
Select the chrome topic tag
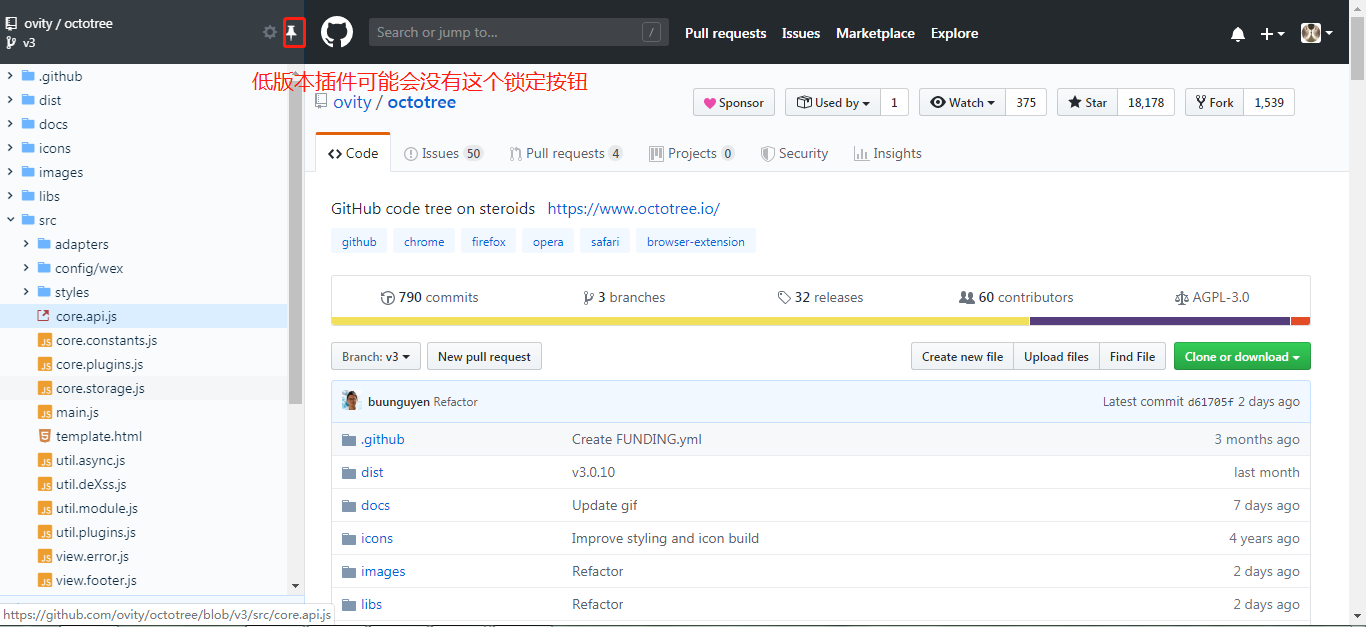[x=424, y=241]
